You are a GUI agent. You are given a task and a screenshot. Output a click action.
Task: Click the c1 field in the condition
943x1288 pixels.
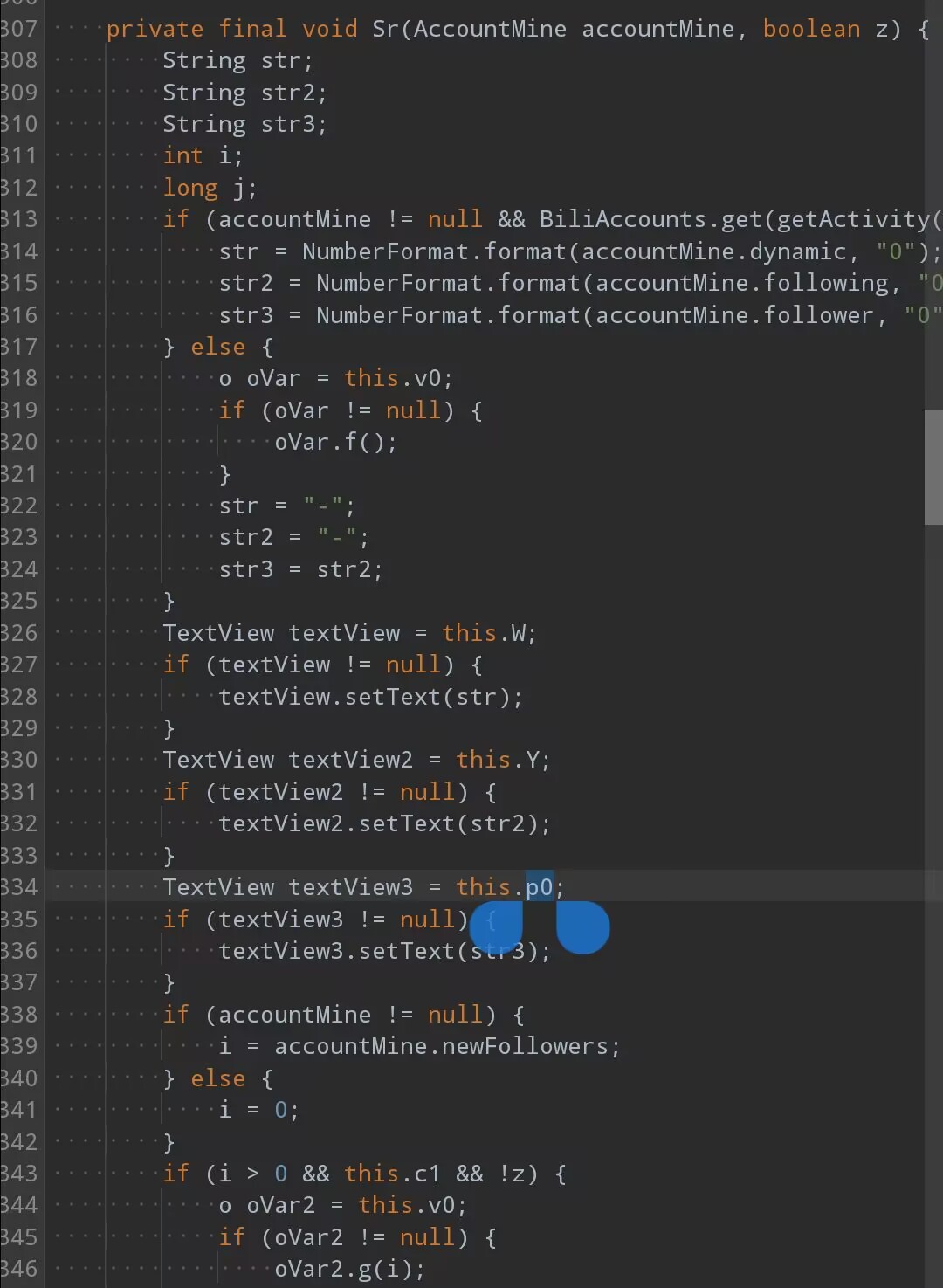[427, 1174]
